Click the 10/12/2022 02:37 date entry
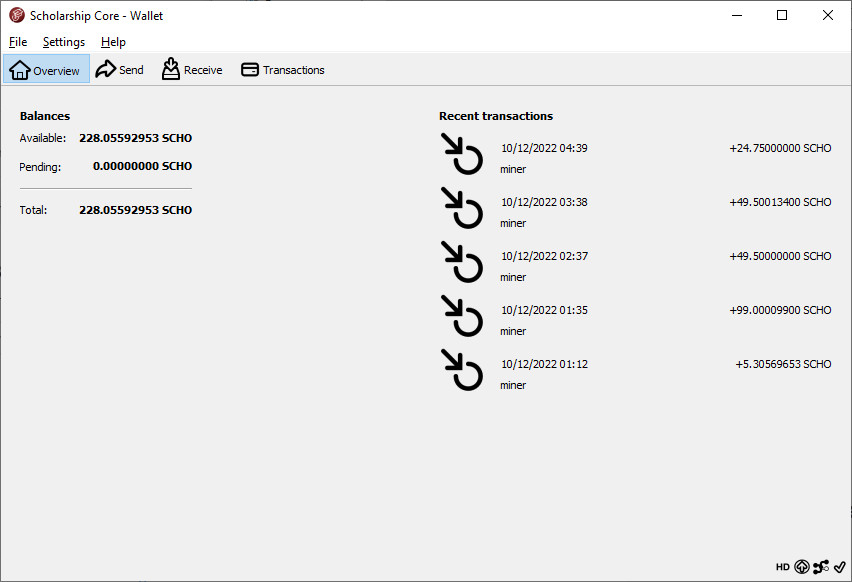Viewport: 852px width, 582px height. pos(544,256)
